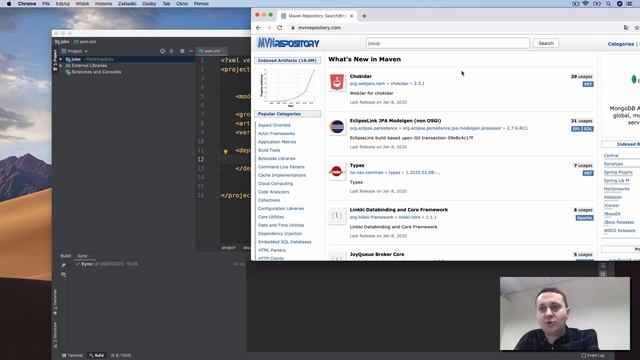The image size is (640, 360).
Task: Open Project panel settings gear in IntelliJ
Action: (x=182, y=51)
